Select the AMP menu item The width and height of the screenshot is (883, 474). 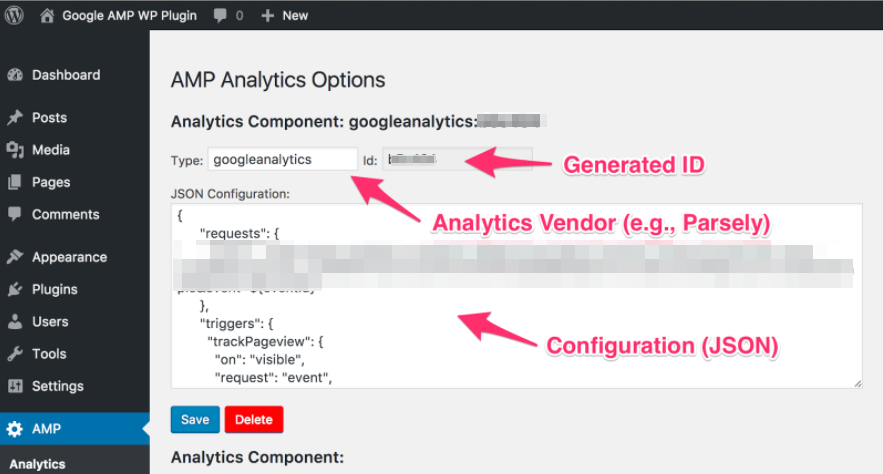click(x=74, y=429)
